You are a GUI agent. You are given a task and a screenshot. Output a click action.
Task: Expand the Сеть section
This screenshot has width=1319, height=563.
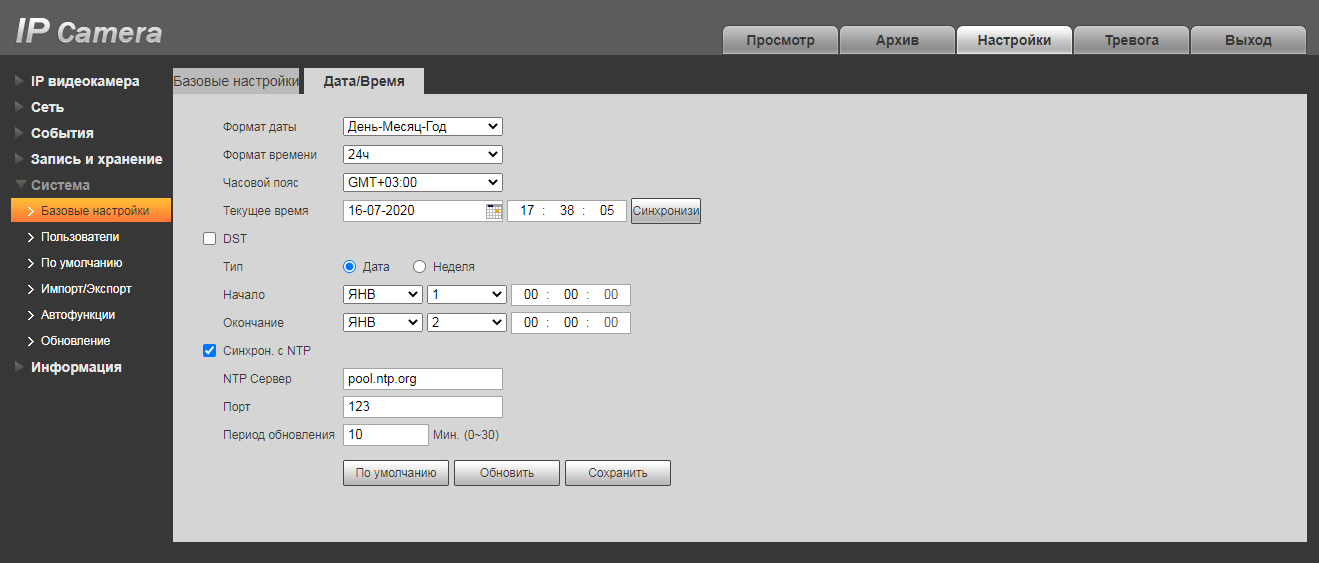click(x=47, y=107)
